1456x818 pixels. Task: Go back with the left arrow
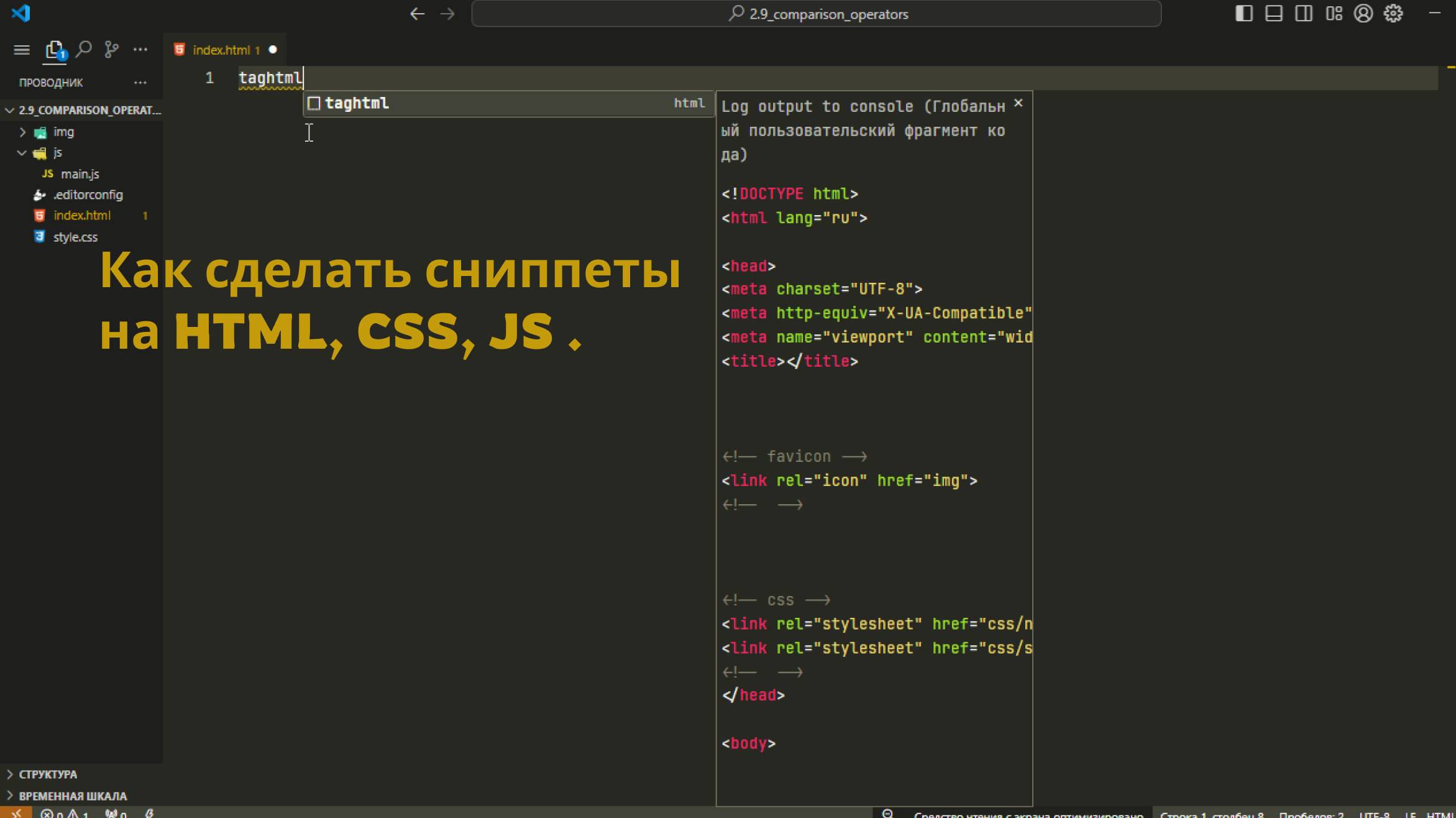click(x=417, y=14)
